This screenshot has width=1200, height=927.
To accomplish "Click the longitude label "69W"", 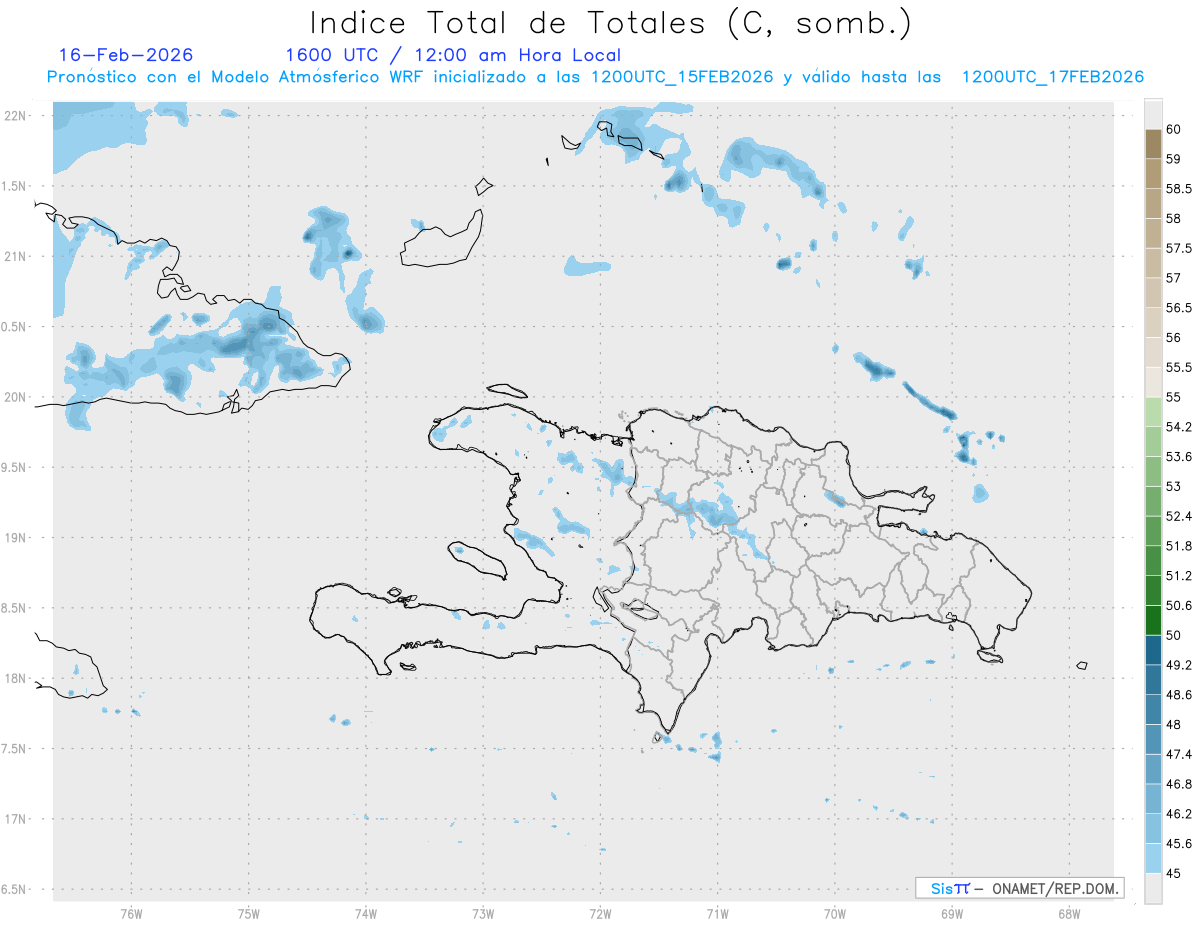I will (951, 913).
